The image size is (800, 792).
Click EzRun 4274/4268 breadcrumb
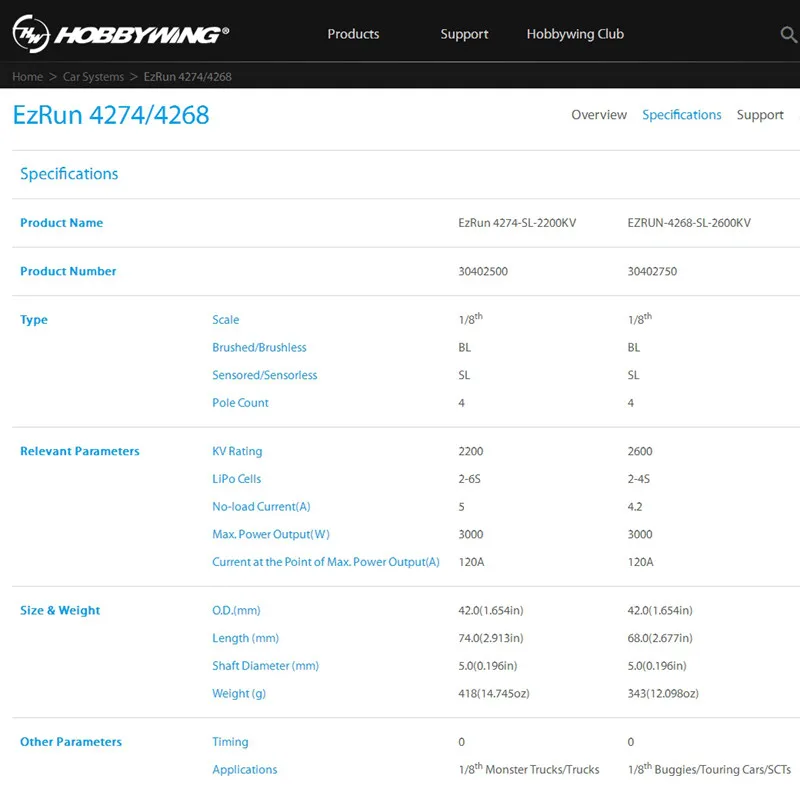pos(187,77)
